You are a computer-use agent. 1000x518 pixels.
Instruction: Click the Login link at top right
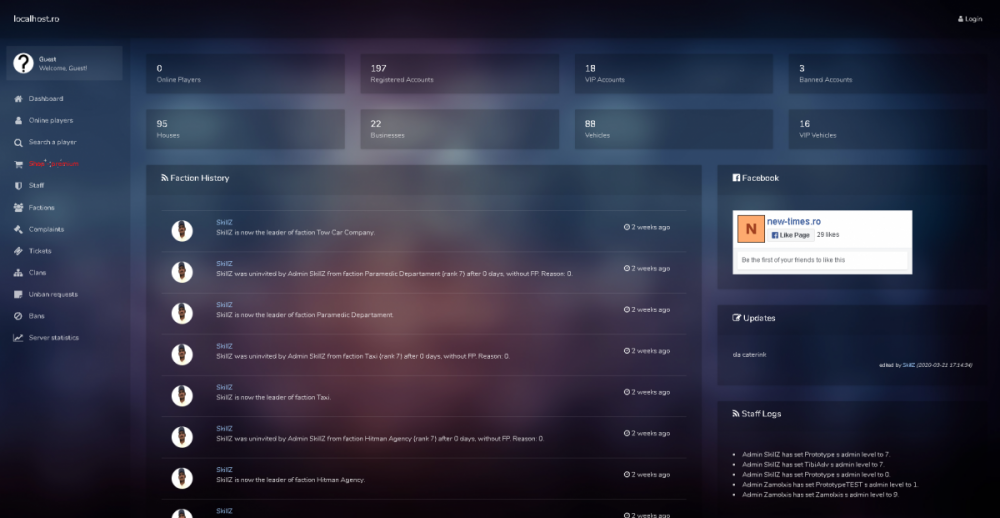970,19
